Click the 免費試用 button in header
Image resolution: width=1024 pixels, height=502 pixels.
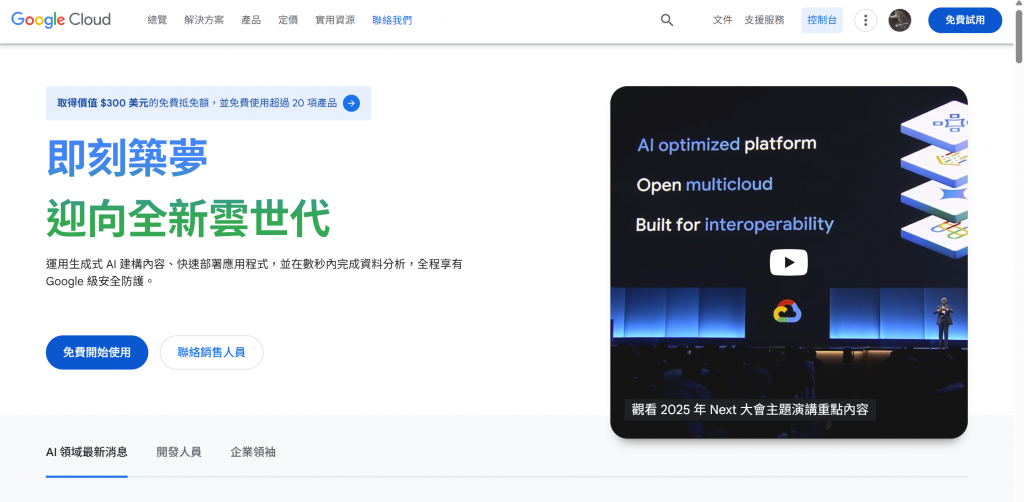coord(965,20)
